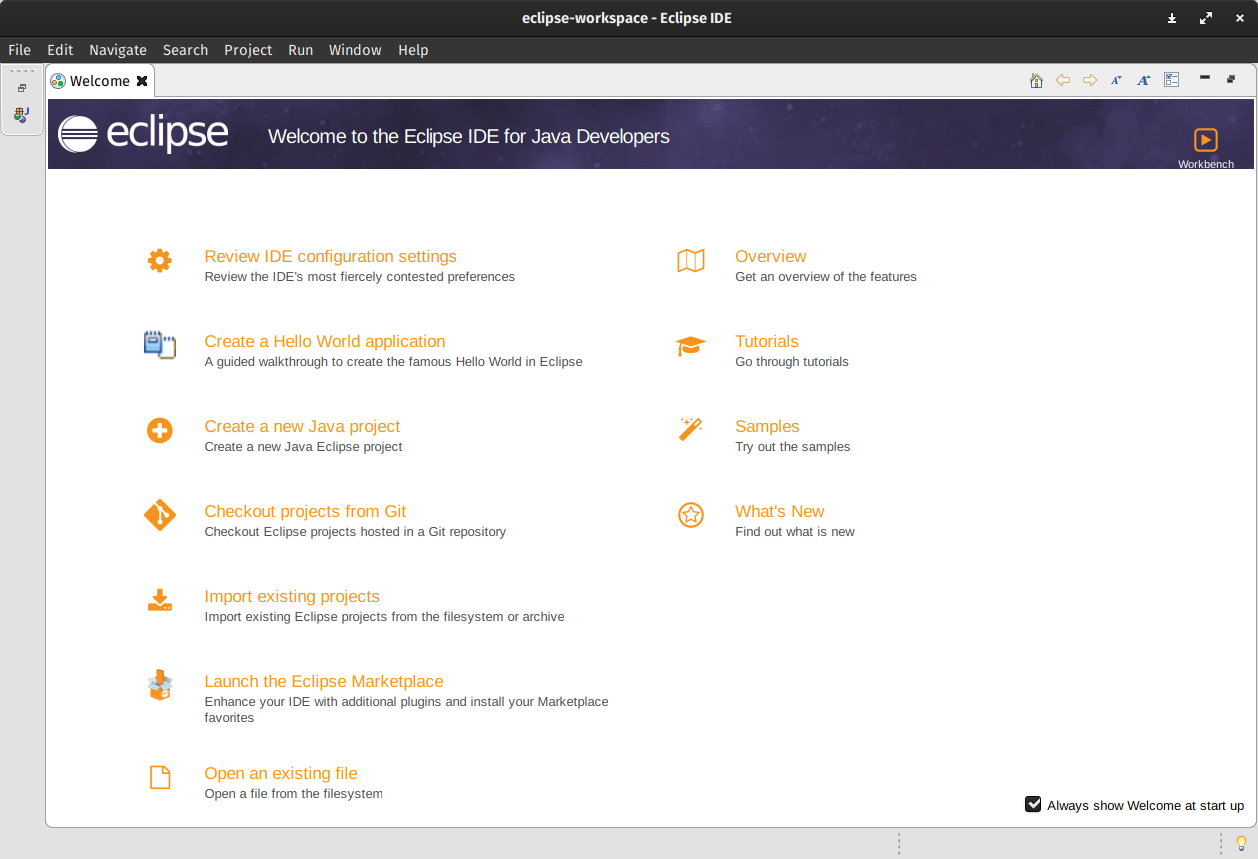Open the File menu
The image size is (1258, 859).
19,49
